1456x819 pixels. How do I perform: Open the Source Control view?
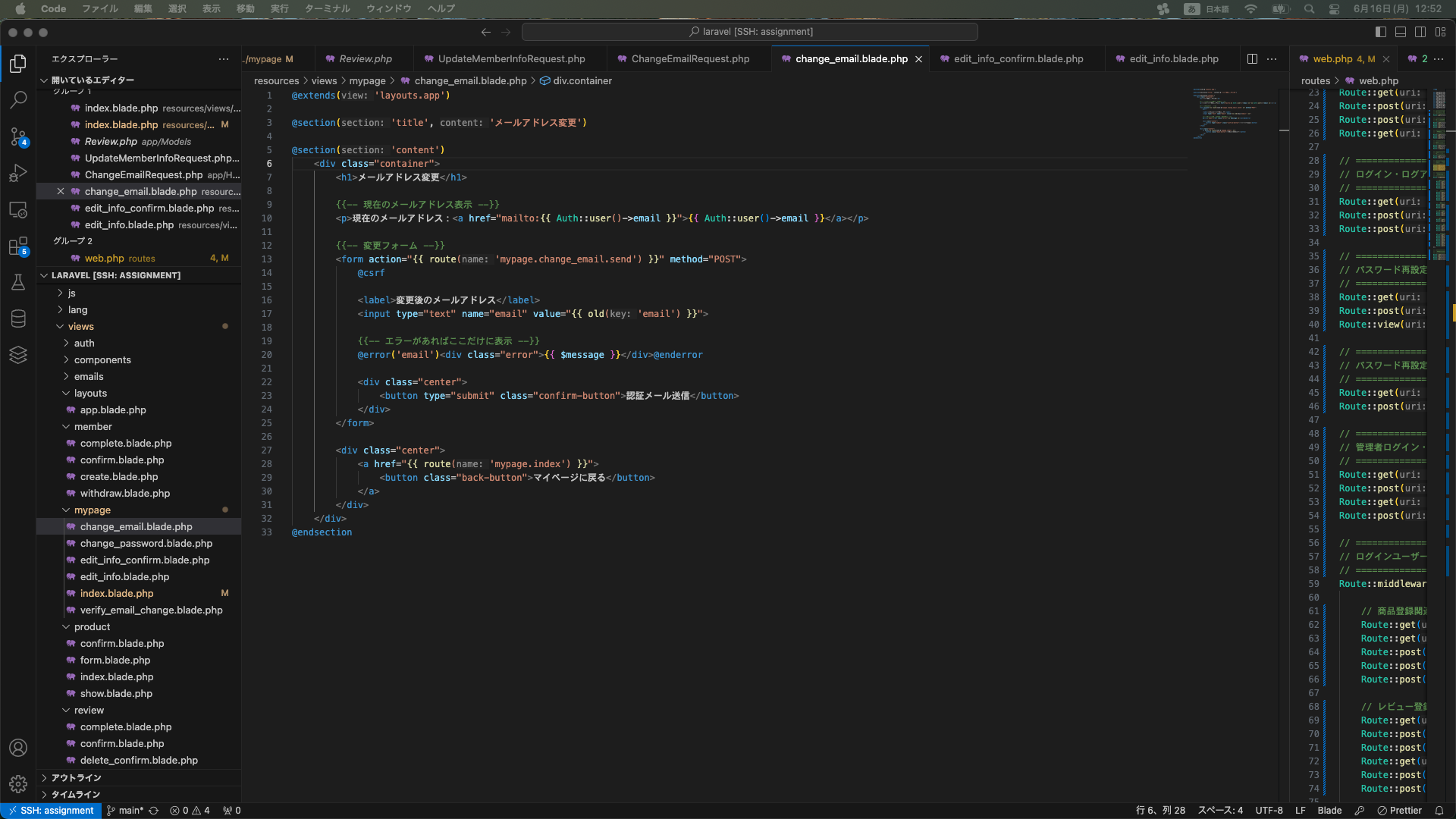(x=18, y=136)
